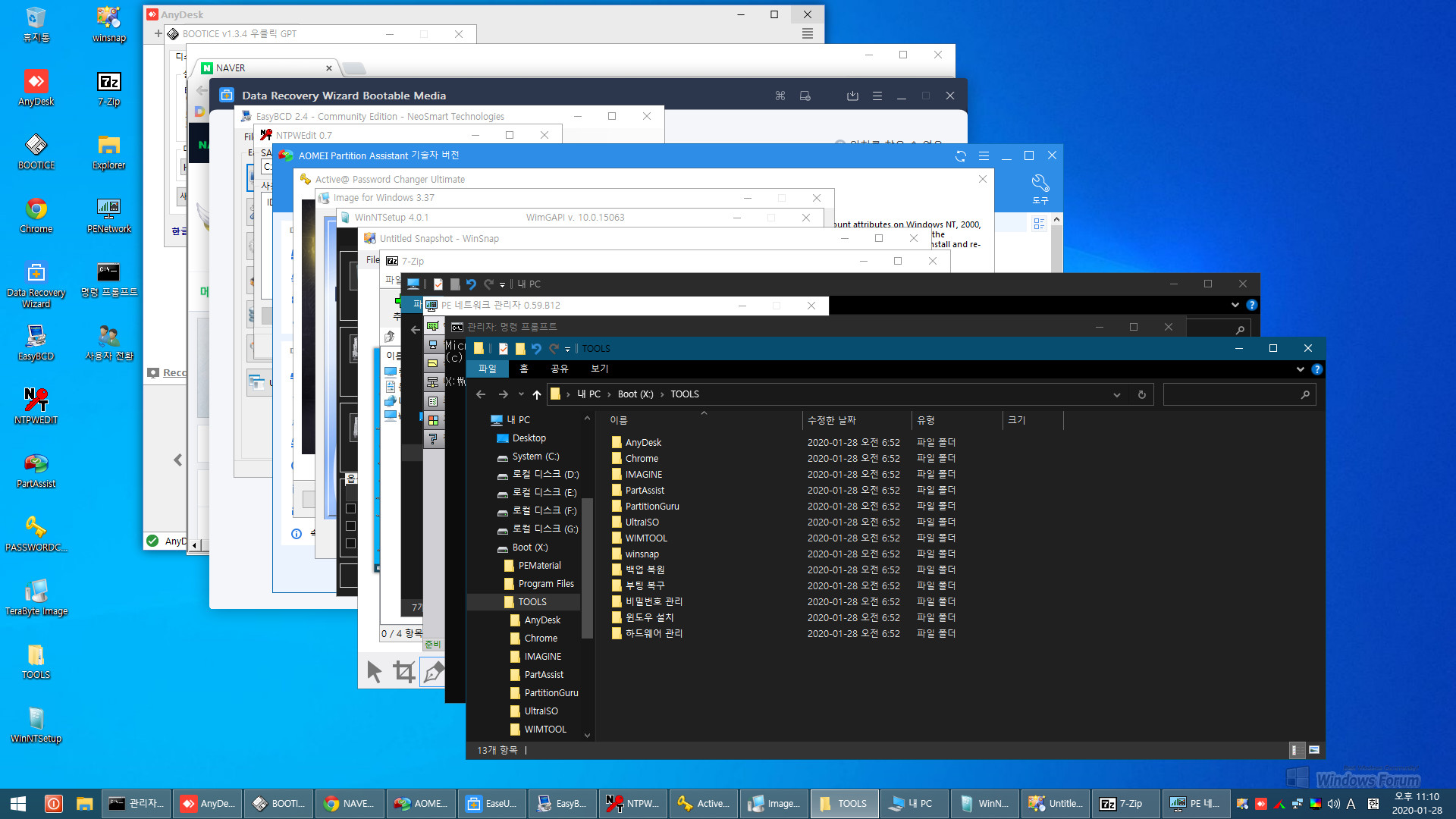Click the AnyDesk hamburger menu icon
1456x819 pixels.
pyautogui.click(x=807, y=33)
